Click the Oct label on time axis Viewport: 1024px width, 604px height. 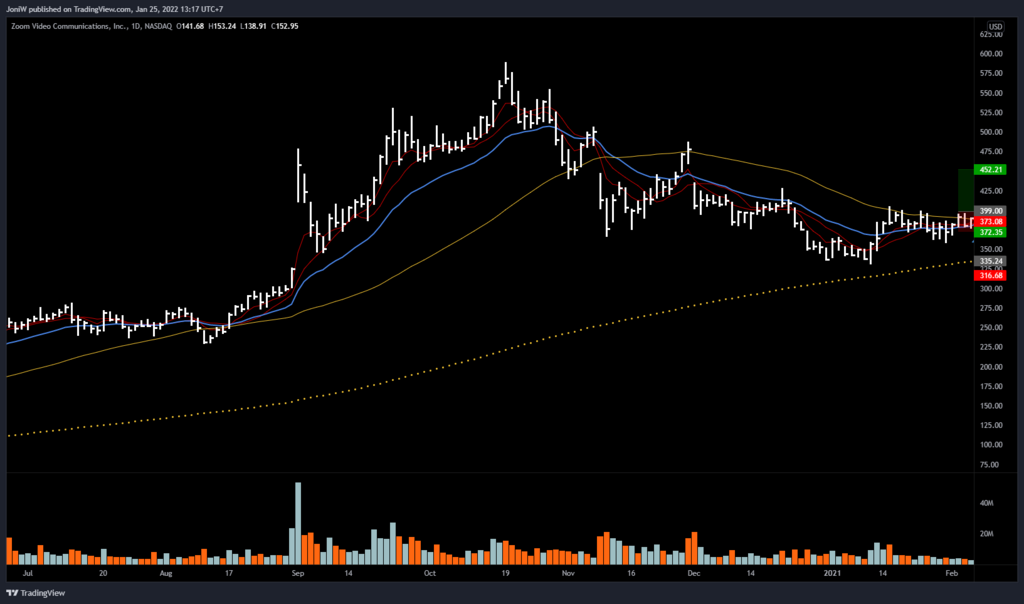(x=430, y=575)
